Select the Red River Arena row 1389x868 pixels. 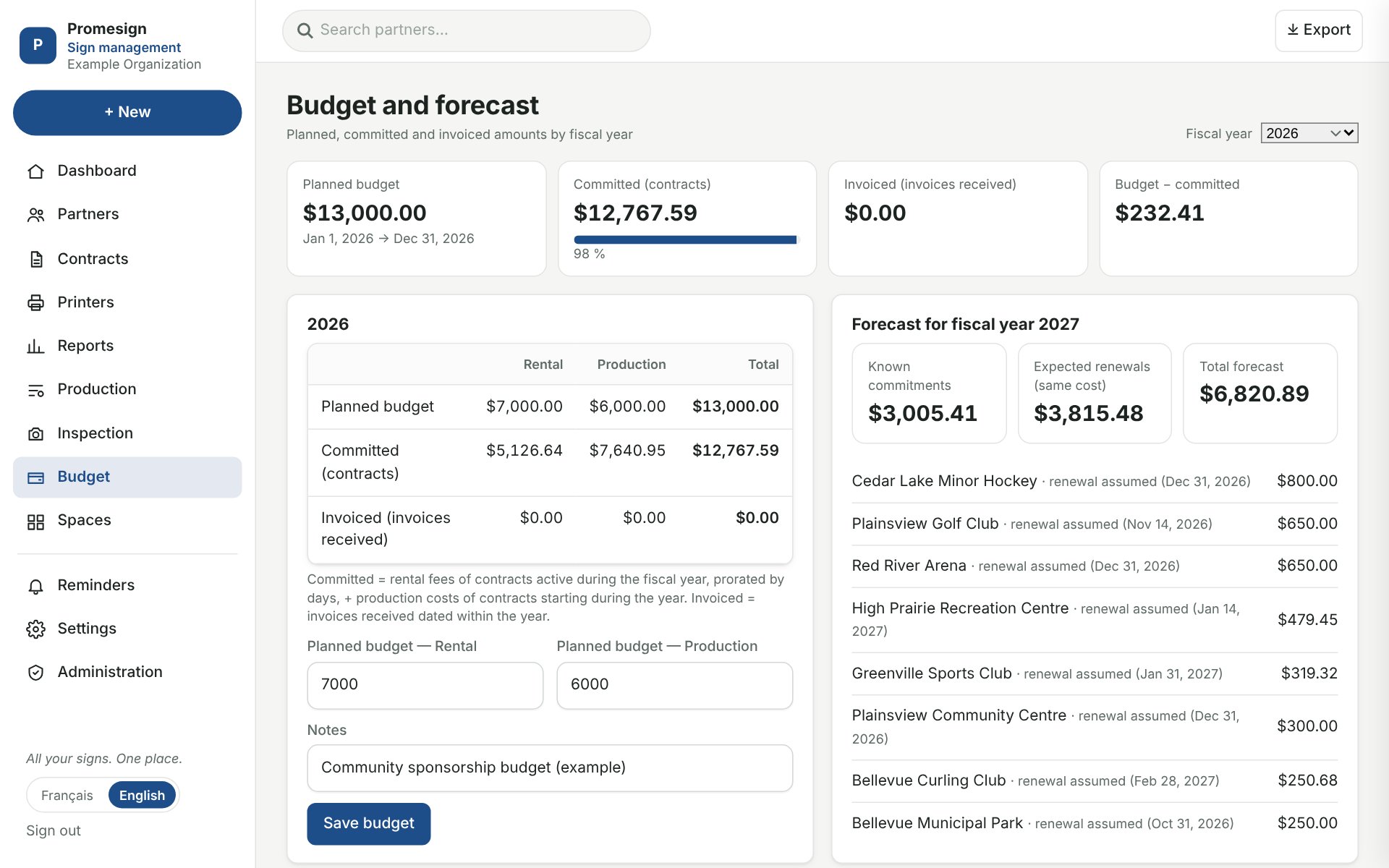[x=1095, y=566]
